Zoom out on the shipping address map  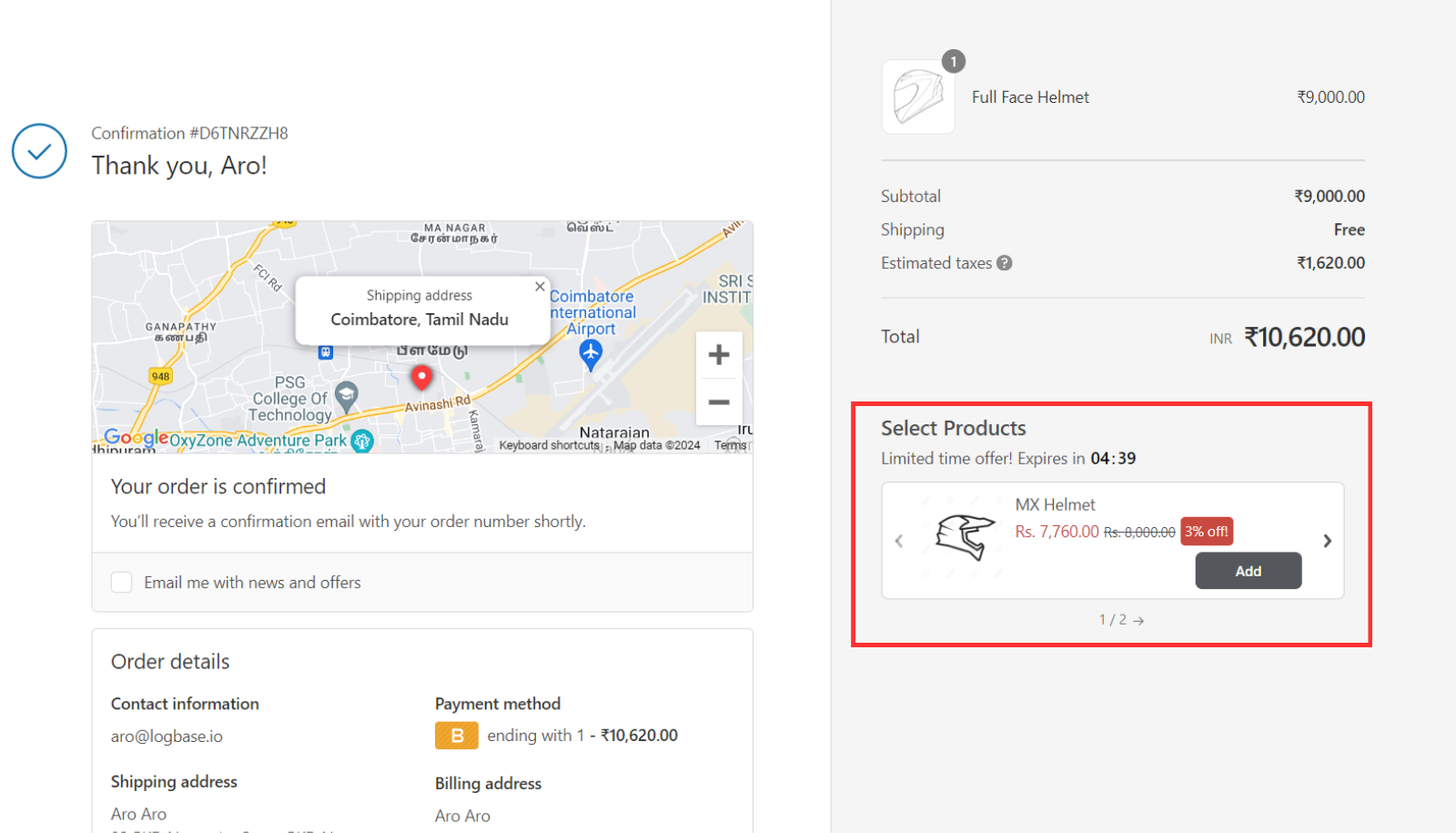[x=719, y=401]
